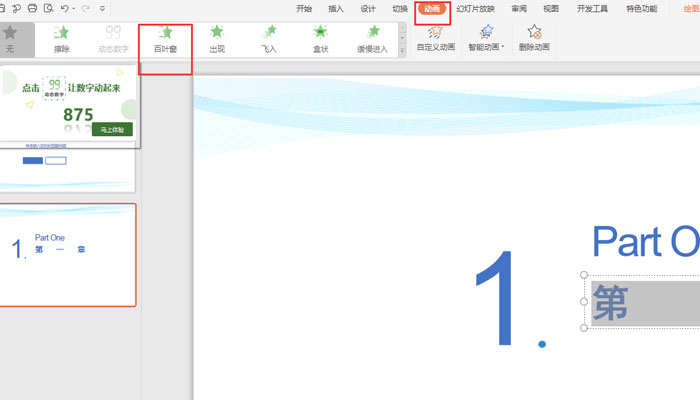This screenshot has width=700, height=400.
Task: Apply the 飞入 fly-in animation
Action: pyautogui.click(x=268, y=38)
